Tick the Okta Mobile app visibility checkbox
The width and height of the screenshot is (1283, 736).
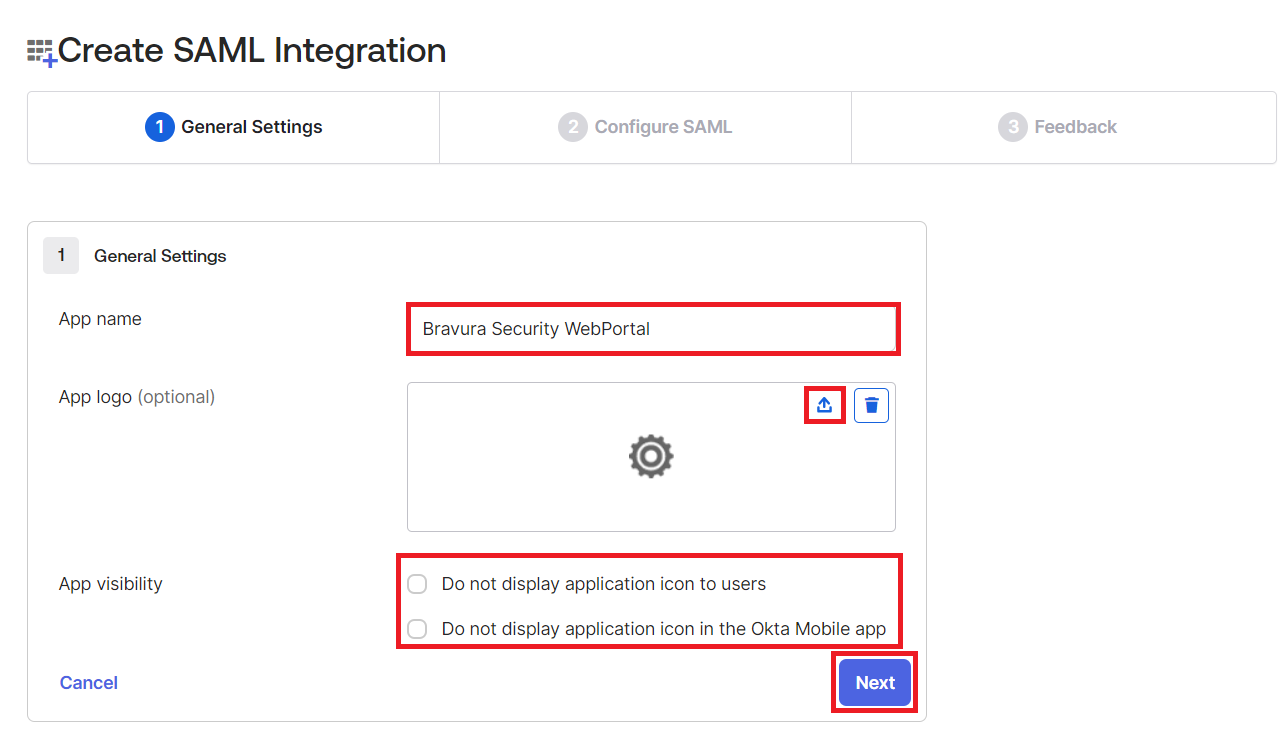(418, 629)
